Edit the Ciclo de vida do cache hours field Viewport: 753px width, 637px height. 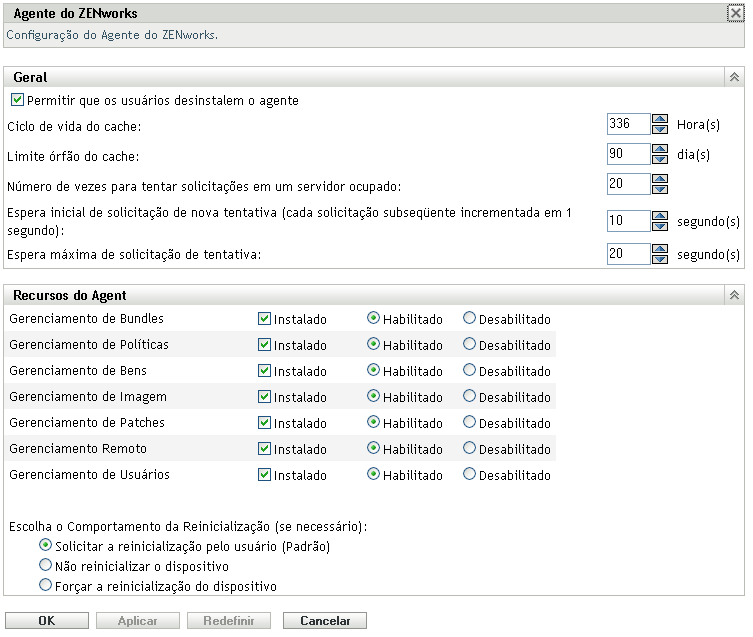pyautogui.click(x=629, y=124)
